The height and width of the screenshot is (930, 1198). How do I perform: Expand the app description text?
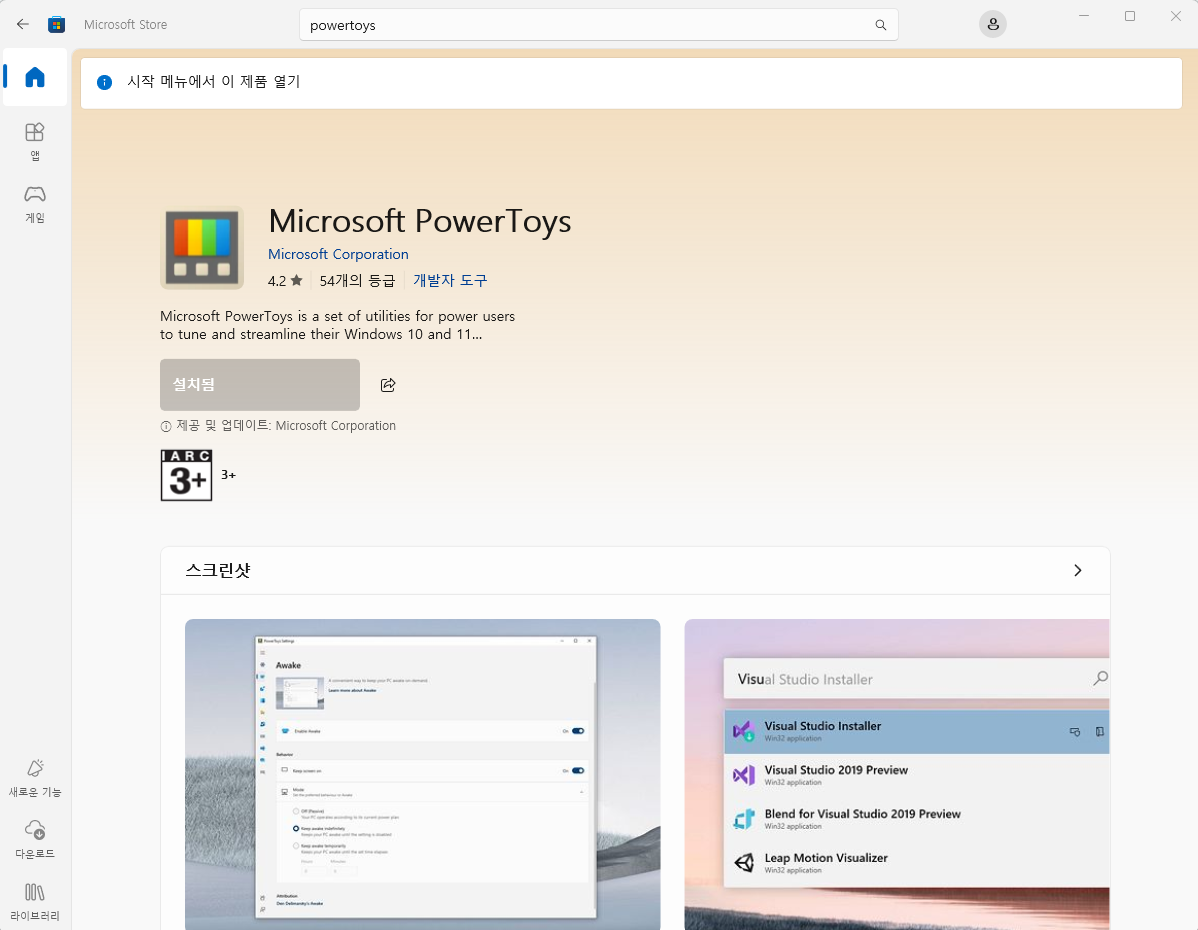pos(337,326)
